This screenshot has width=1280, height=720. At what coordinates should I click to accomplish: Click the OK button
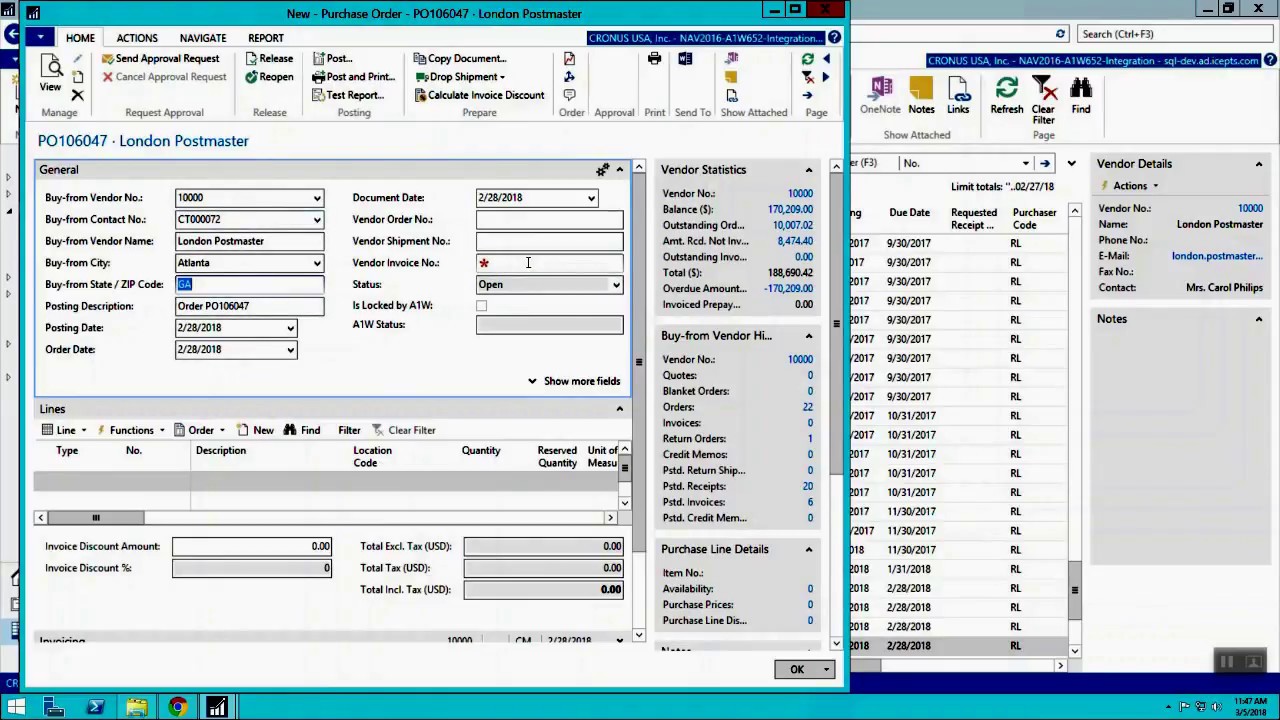coord(797,669)
